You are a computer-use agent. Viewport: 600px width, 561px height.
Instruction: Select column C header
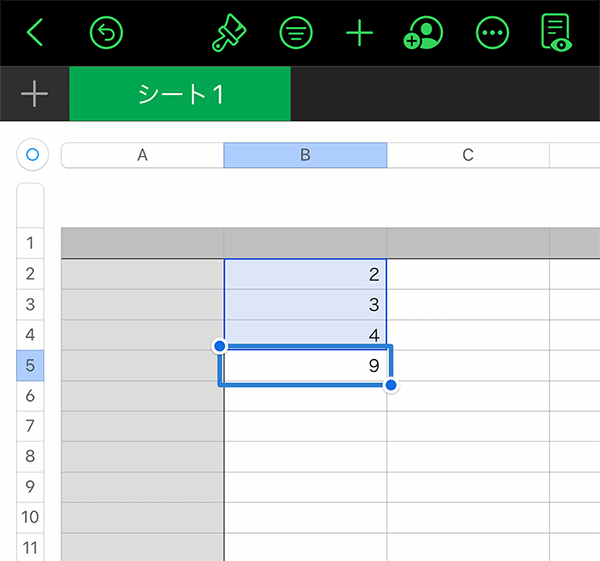click(468, 155)
